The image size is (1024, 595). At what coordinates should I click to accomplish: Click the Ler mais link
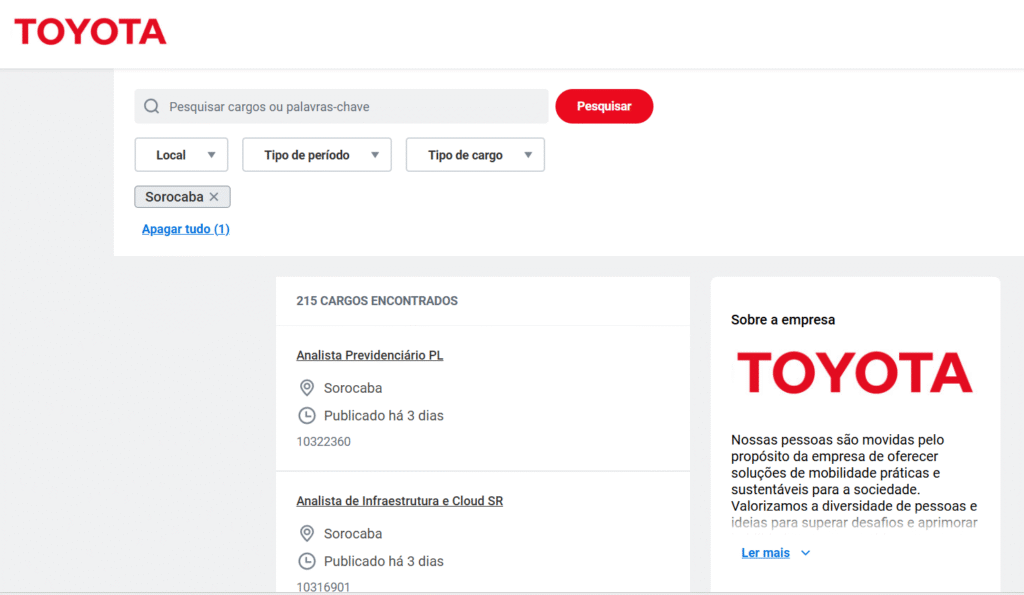tap(765, 553)
